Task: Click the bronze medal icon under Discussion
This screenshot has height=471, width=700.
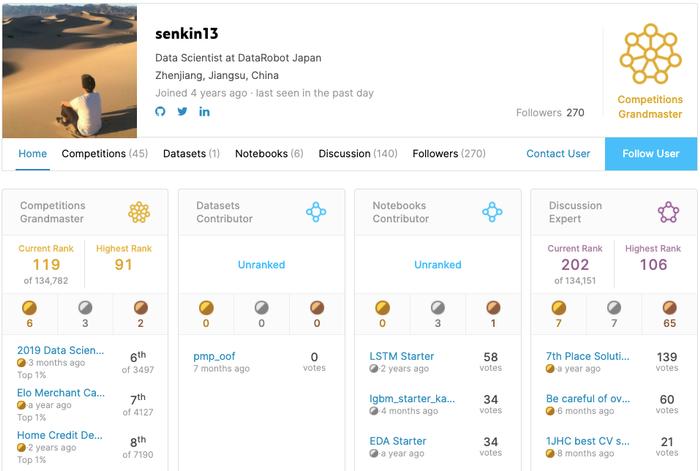Action: pos(669,308)
